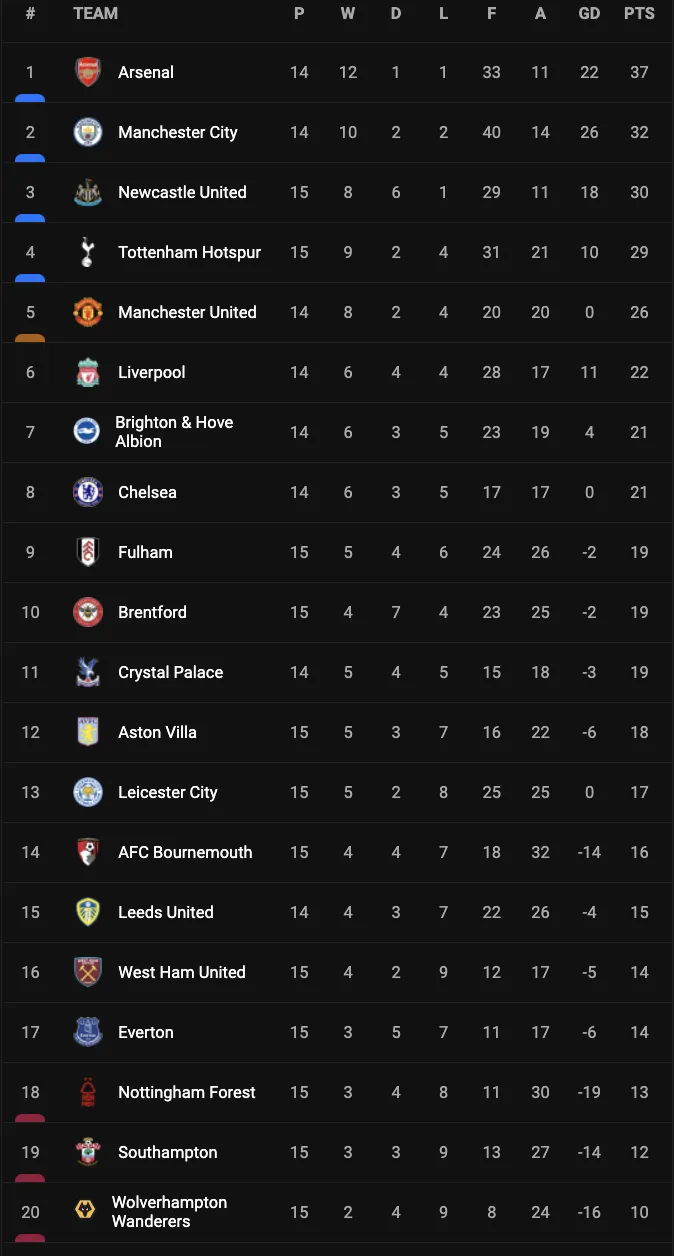Open the Manchester United crest
The width and height of the screenshot is (674, 1256).
pyautogui.click(x=88, y=312)
